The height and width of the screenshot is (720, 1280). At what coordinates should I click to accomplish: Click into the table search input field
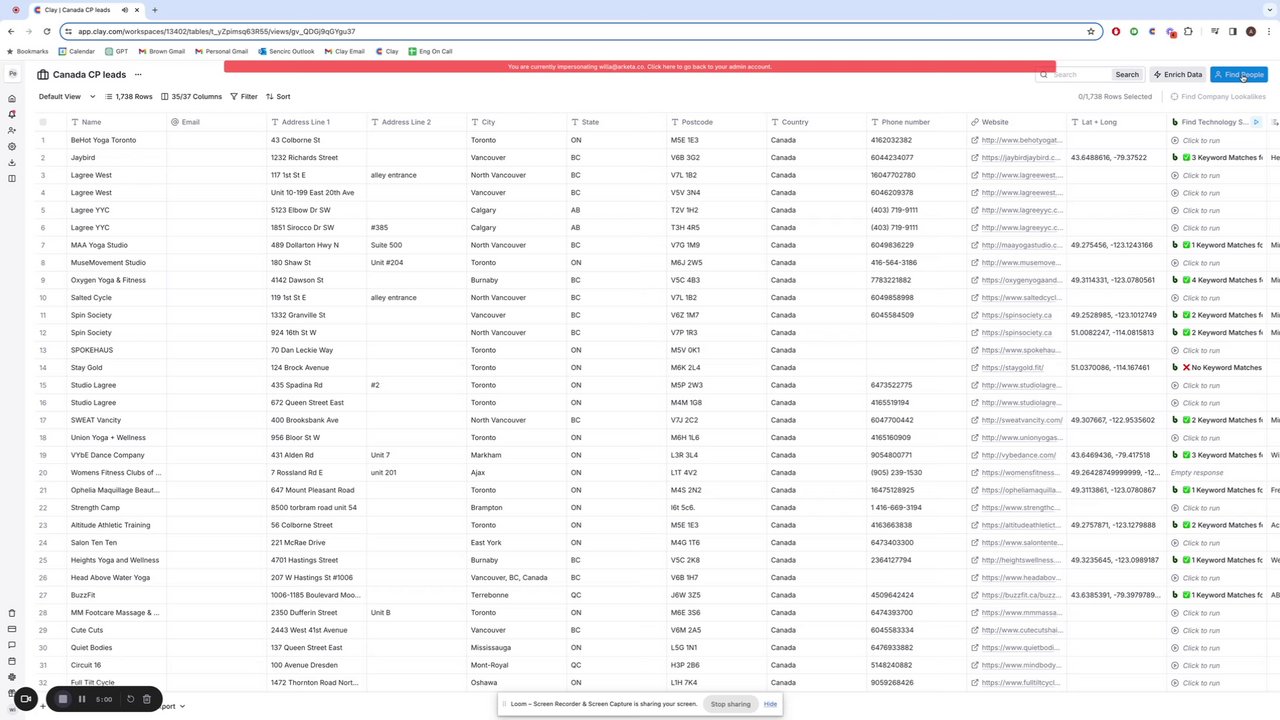(x=1075, y=74)
